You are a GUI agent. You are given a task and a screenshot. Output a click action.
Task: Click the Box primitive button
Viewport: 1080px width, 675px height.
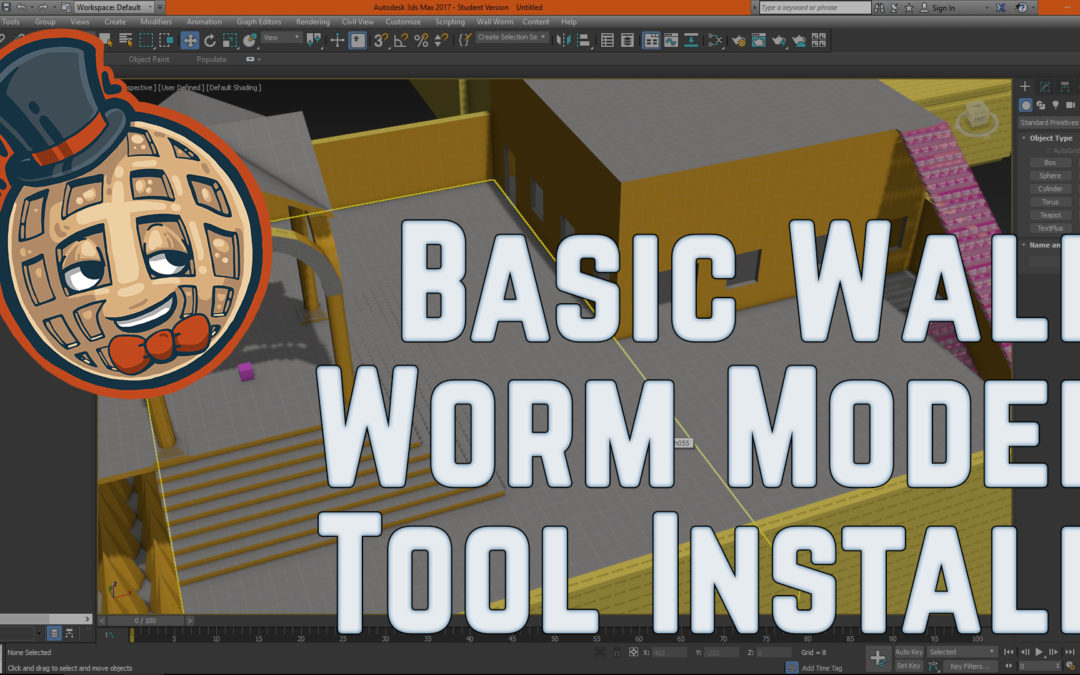(x=1050, y=163)
